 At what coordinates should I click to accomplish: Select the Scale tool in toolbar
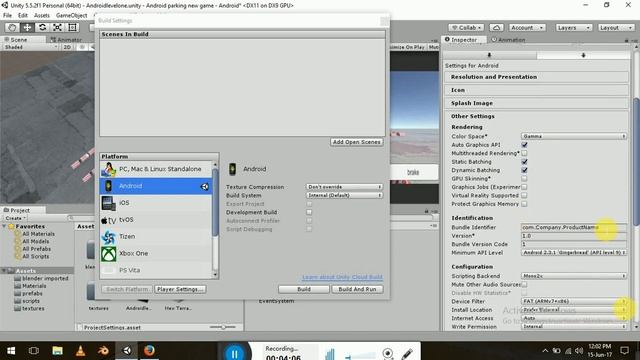(57, 27)
